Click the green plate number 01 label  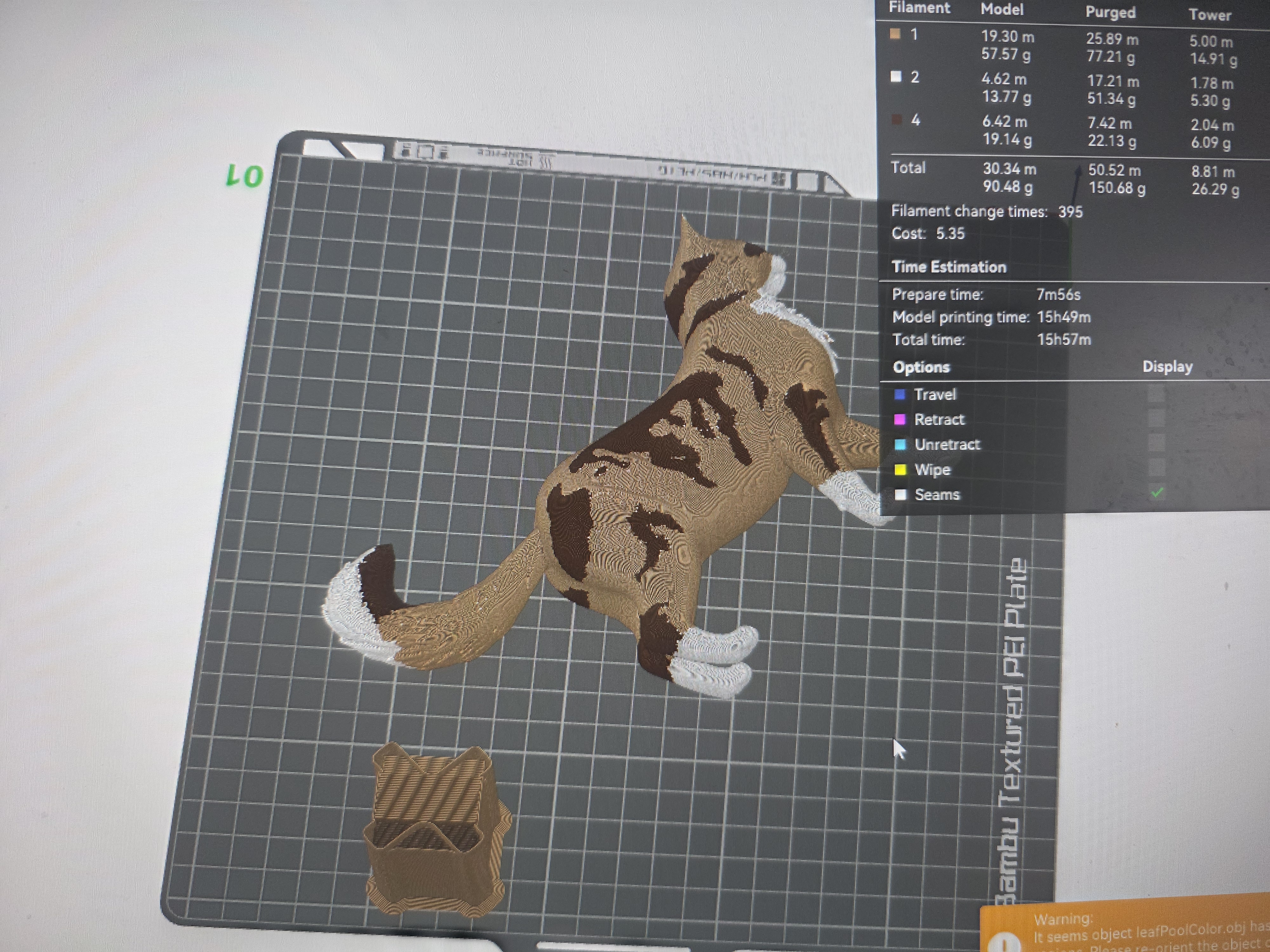[x=245, y=175]
